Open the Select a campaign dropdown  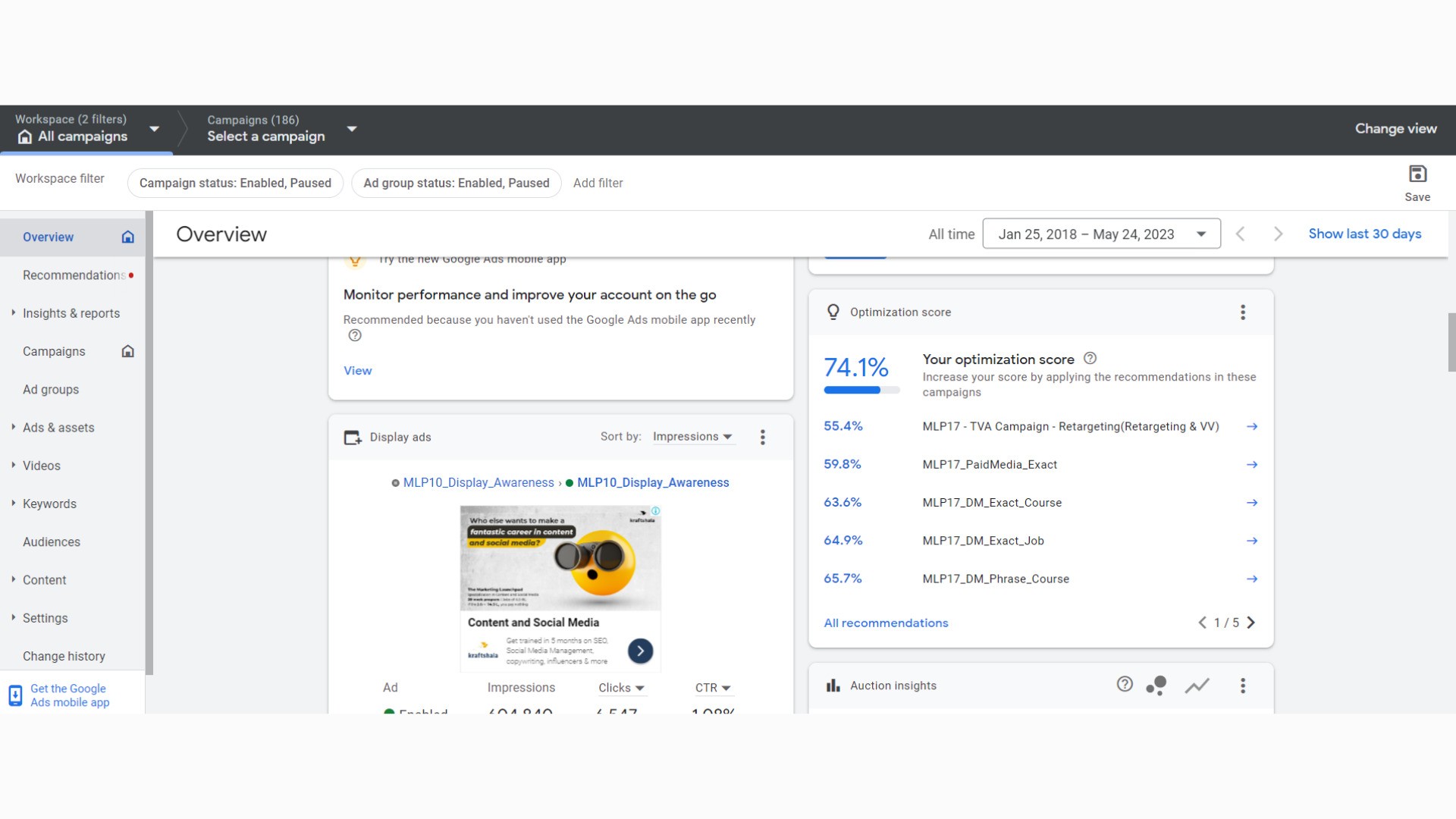(352, 129)
